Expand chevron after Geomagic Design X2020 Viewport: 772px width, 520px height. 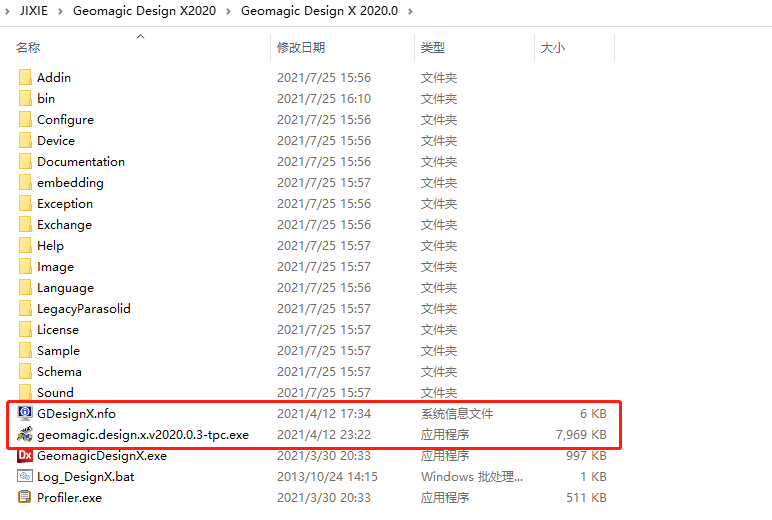(x=228, y=11)
